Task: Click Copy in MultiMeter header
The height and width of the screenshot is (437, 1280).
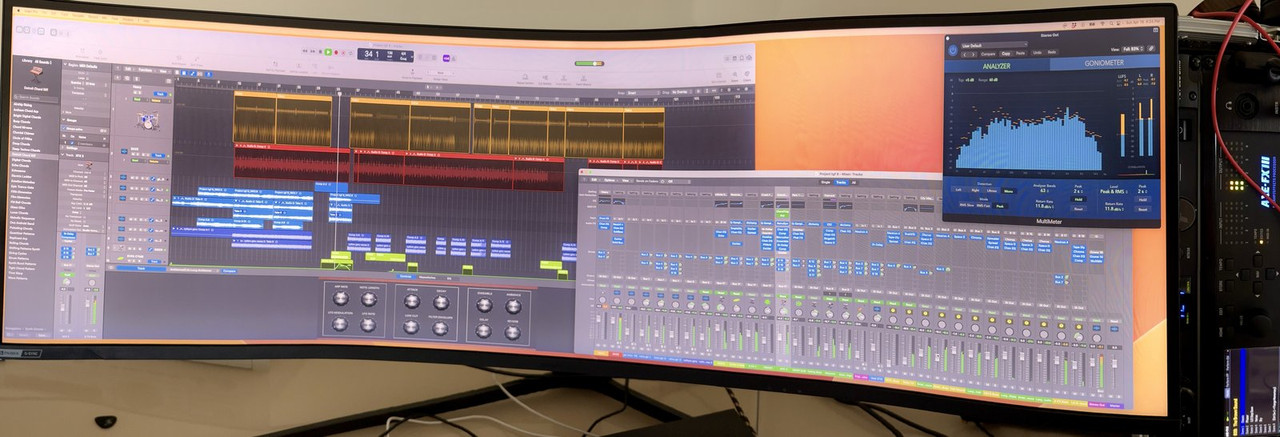Action: click(1006, 54)
